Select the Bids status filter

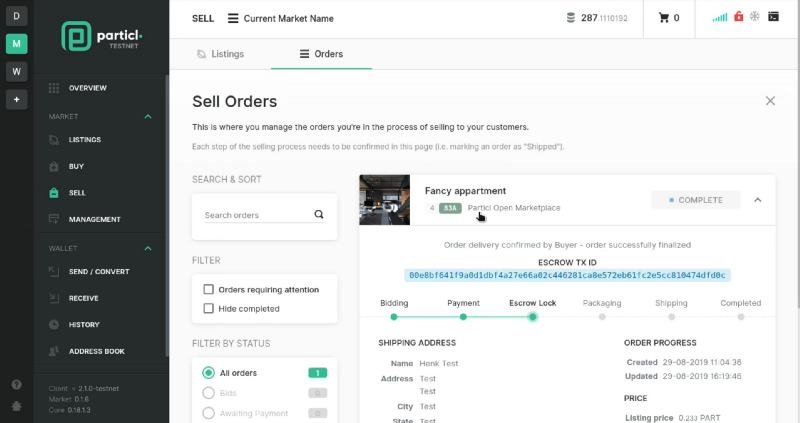click(208, 393)
